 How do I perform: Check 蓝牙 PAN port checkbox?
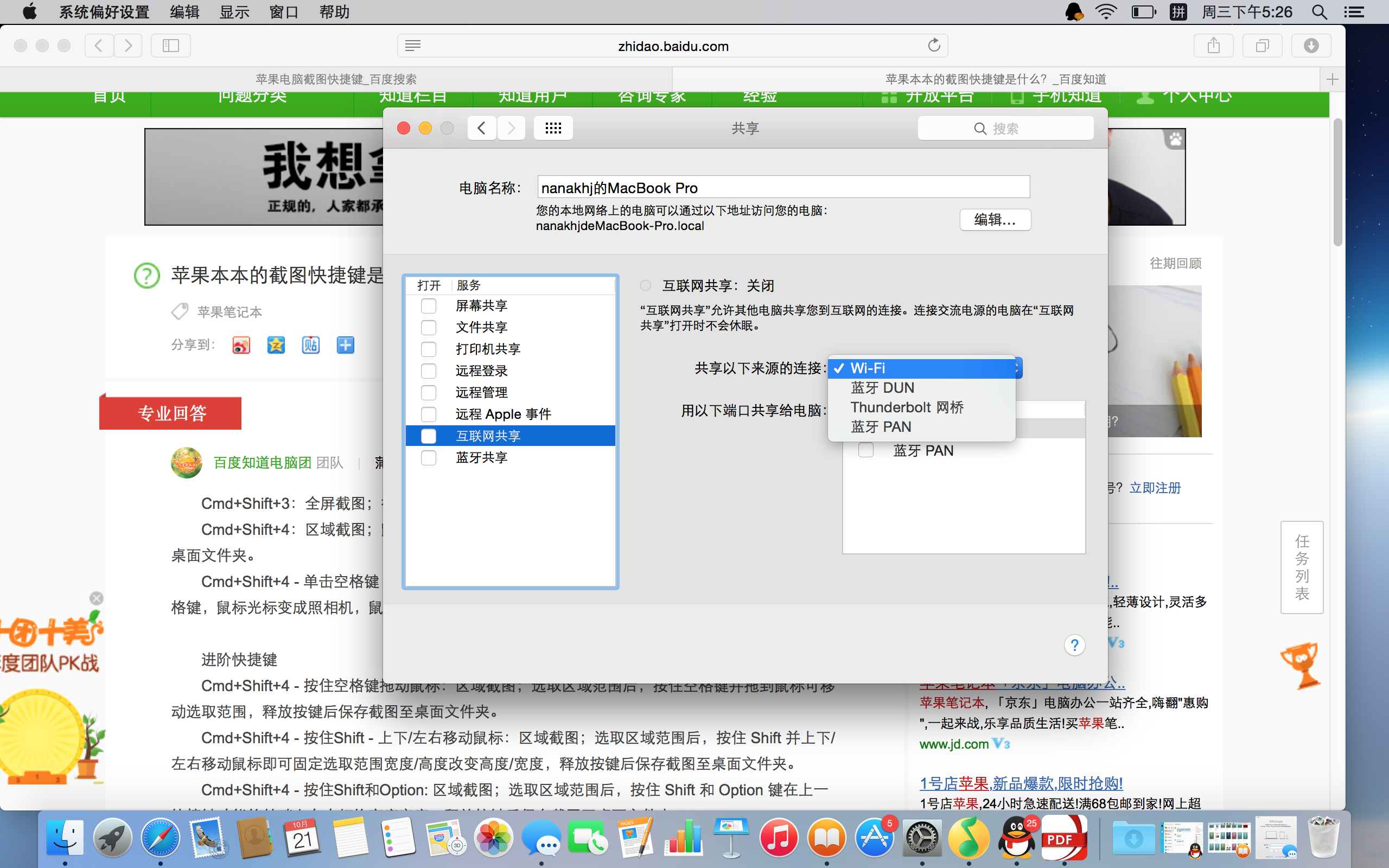(x=865, y=451)
